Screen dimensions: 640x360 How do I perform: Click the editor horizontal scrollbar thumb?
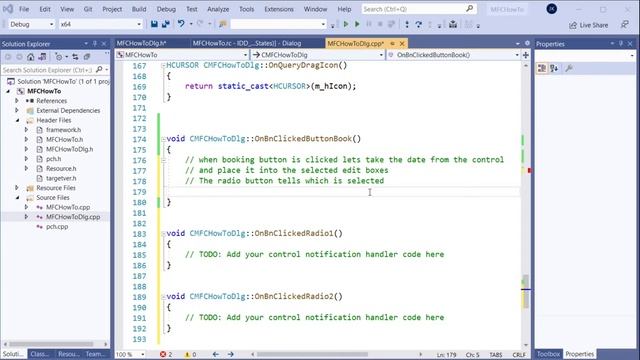point(312,354)
